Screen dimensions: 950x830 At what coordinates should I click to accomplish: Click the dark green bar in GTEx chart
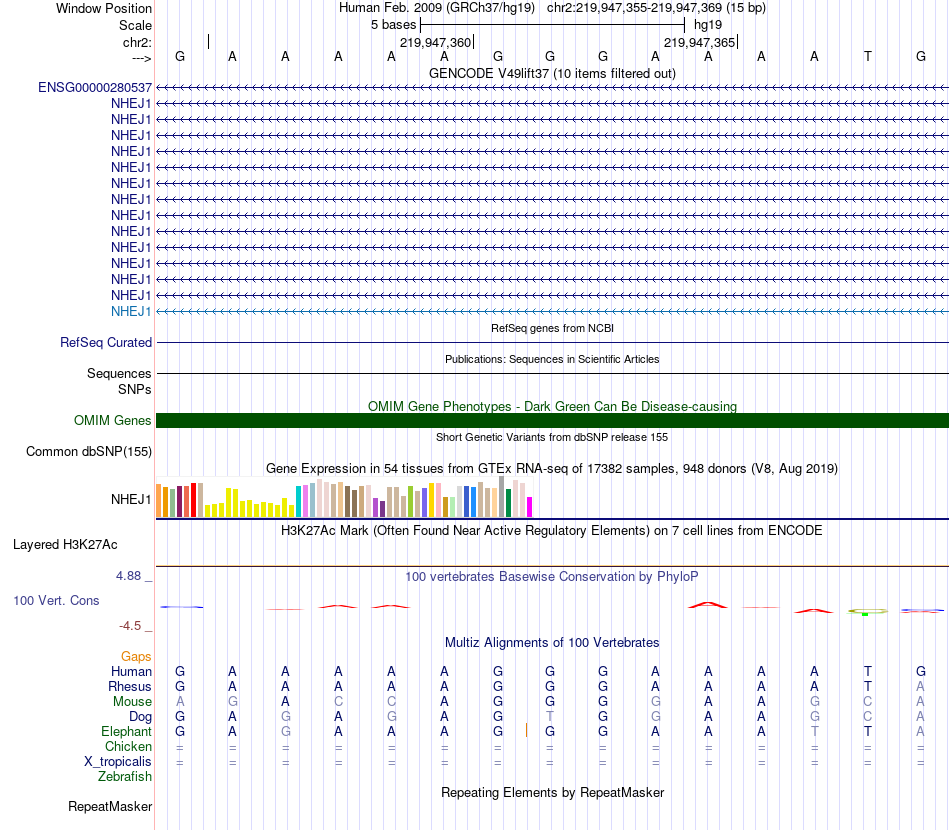click(x=509, y=503)
